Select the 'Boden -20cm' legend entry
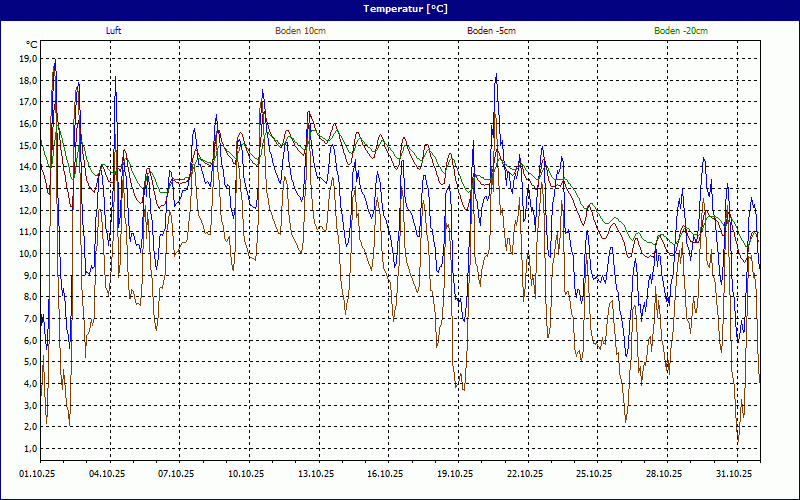The height and width of the screenshot is (500, 800). pos(680,31)
